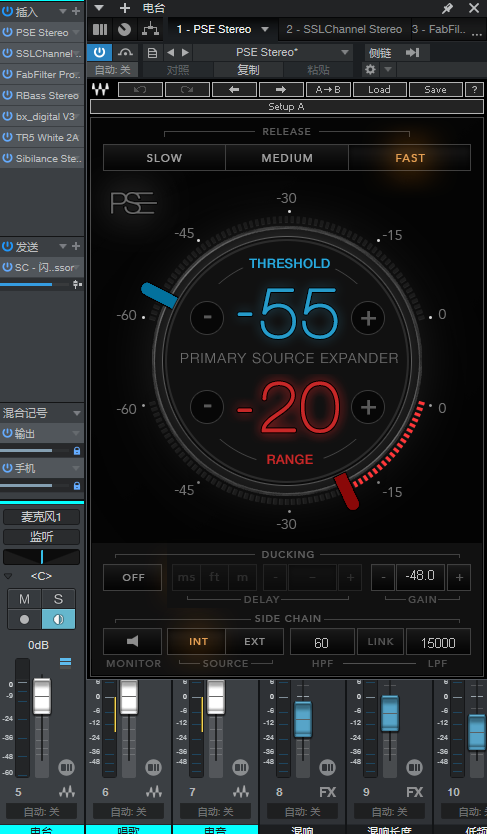This screenshot has width=487, height=834.
Task: Toggle the SC send power button
Action: [7, 268]
